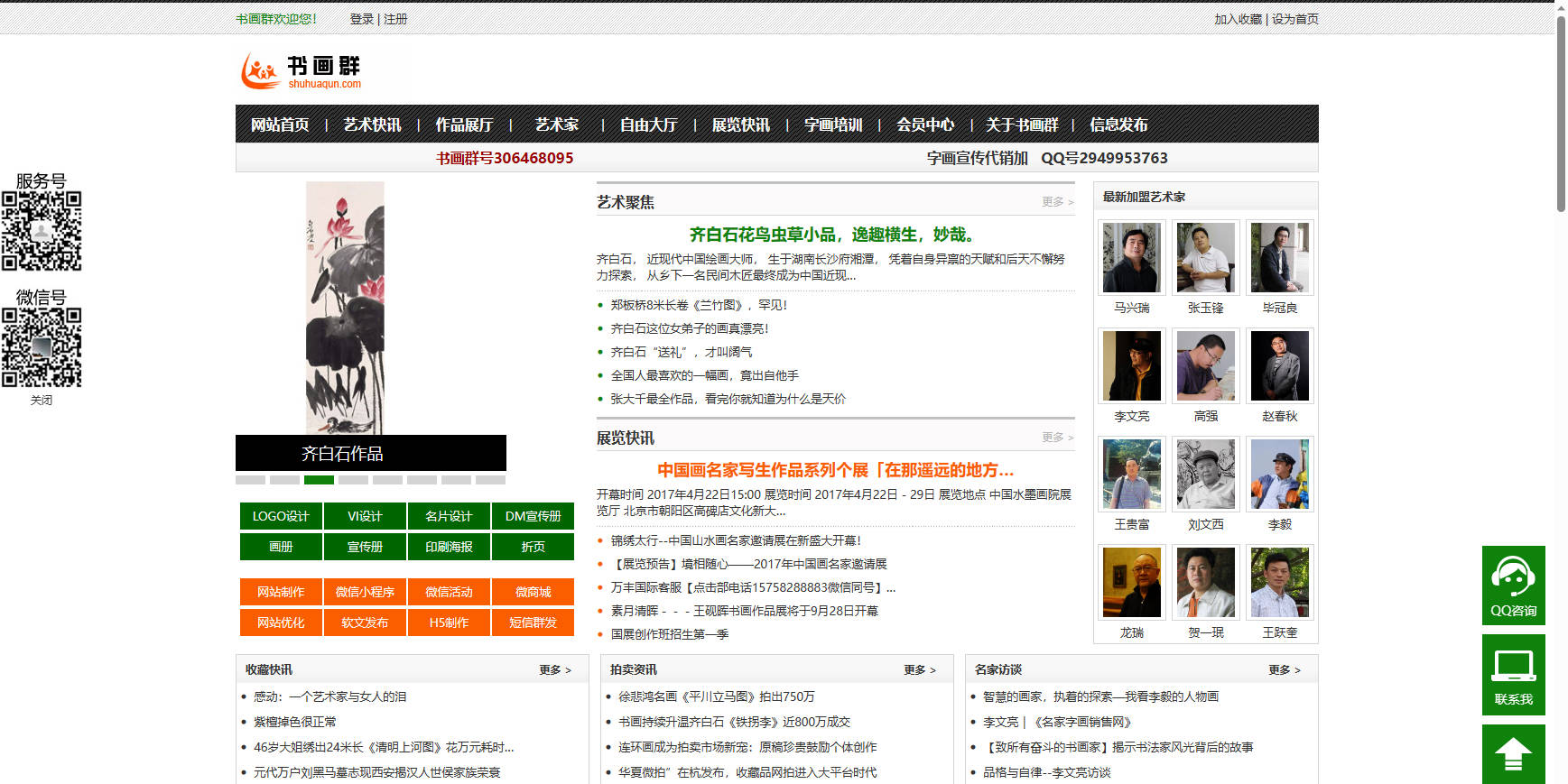Open 毕冠良 artist portrait

pos(1280,258)
